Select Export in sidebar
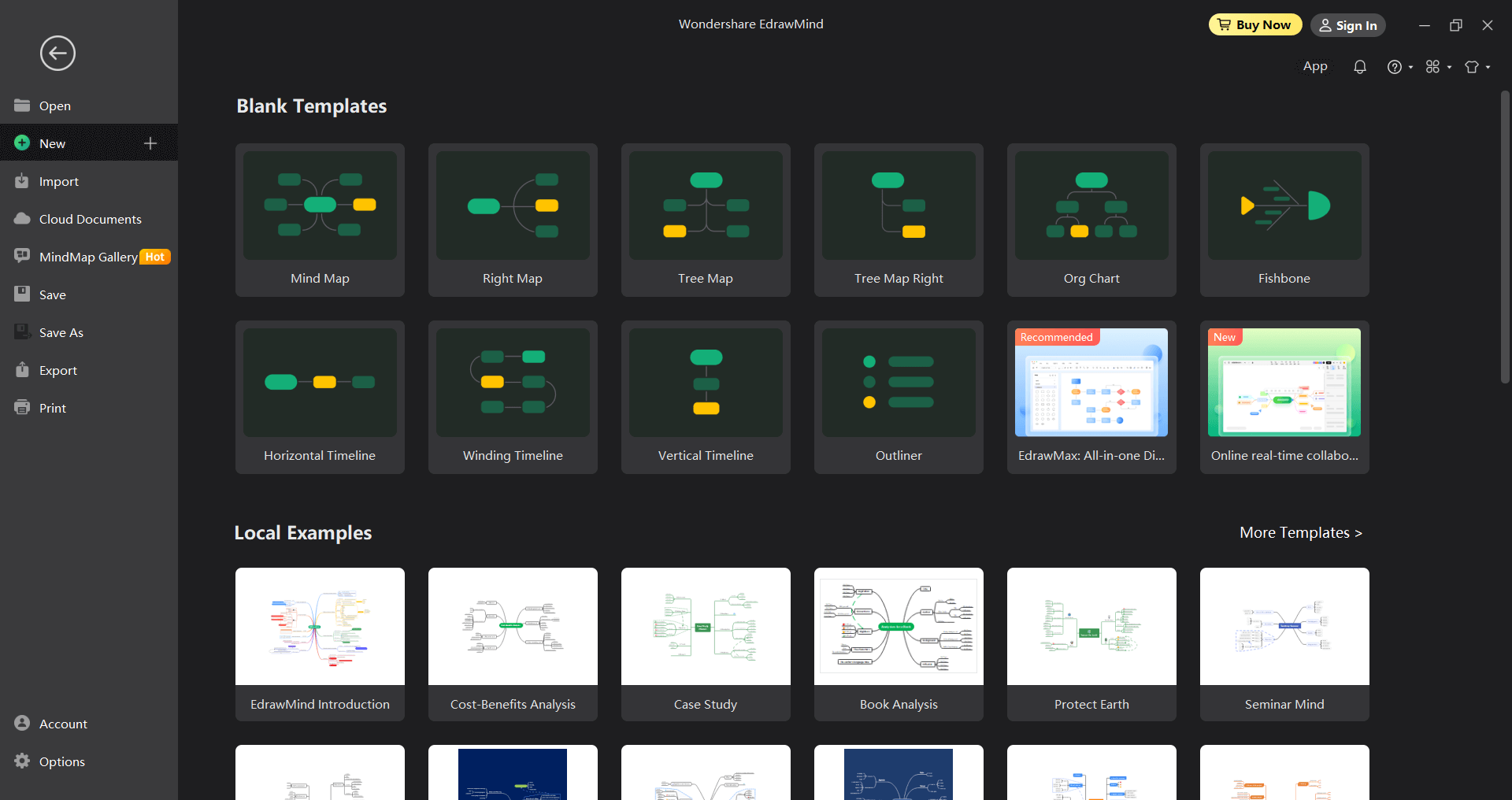Viewport: 1512px width, 800px height. [89, 370]
